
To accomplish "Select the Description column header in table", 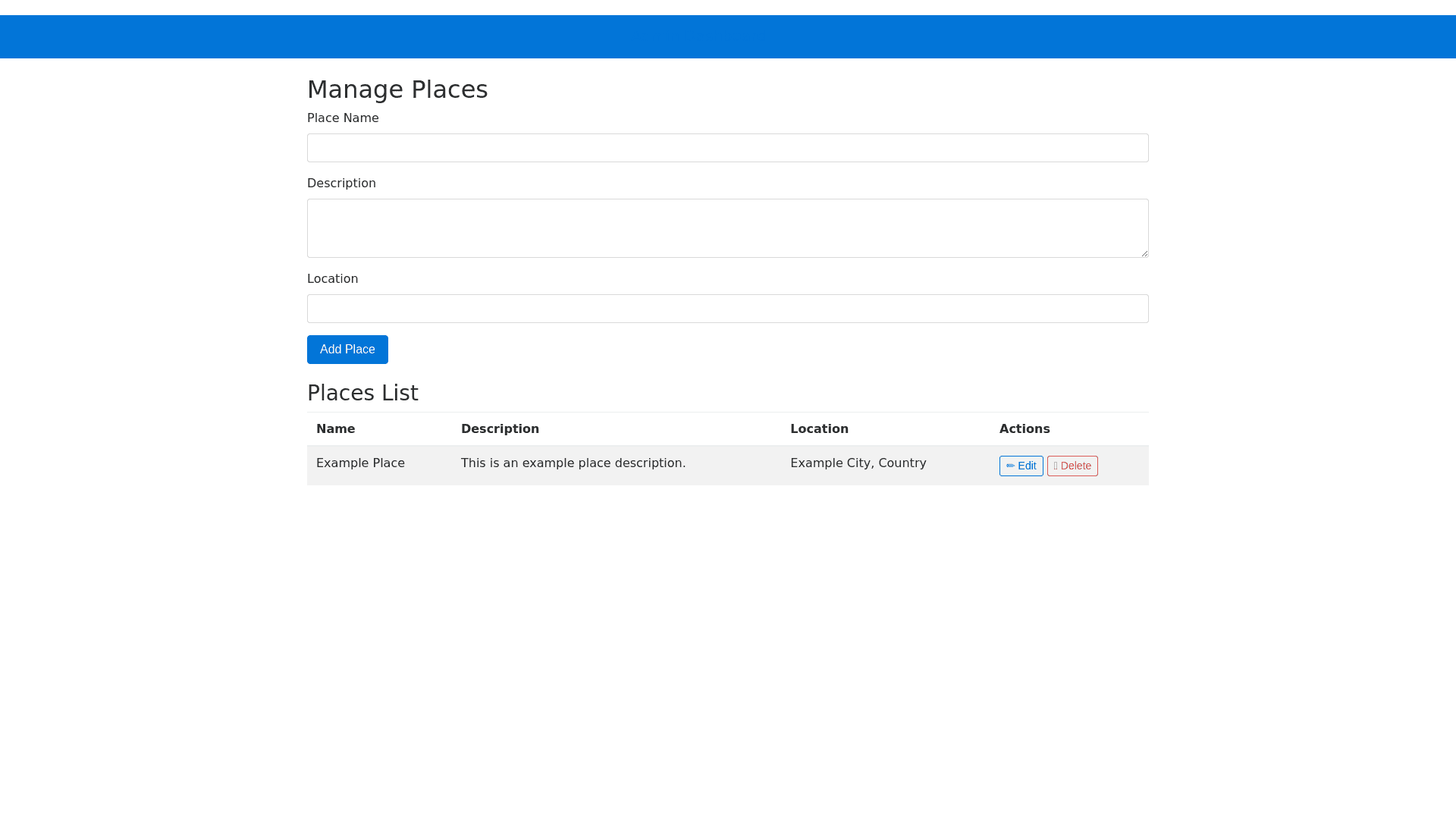I will click(x=500, y=429).
